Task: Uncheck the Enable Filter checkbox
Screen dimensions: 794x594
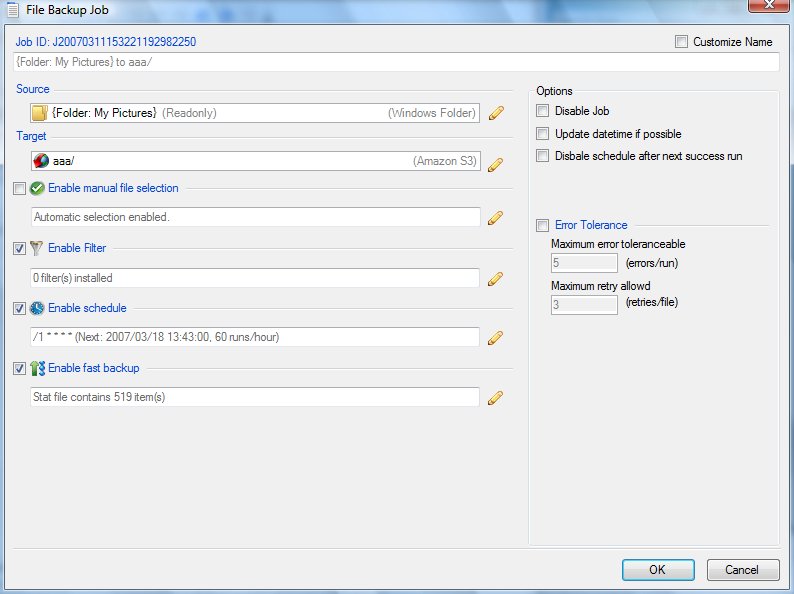Action: click(x=19, y=249)
